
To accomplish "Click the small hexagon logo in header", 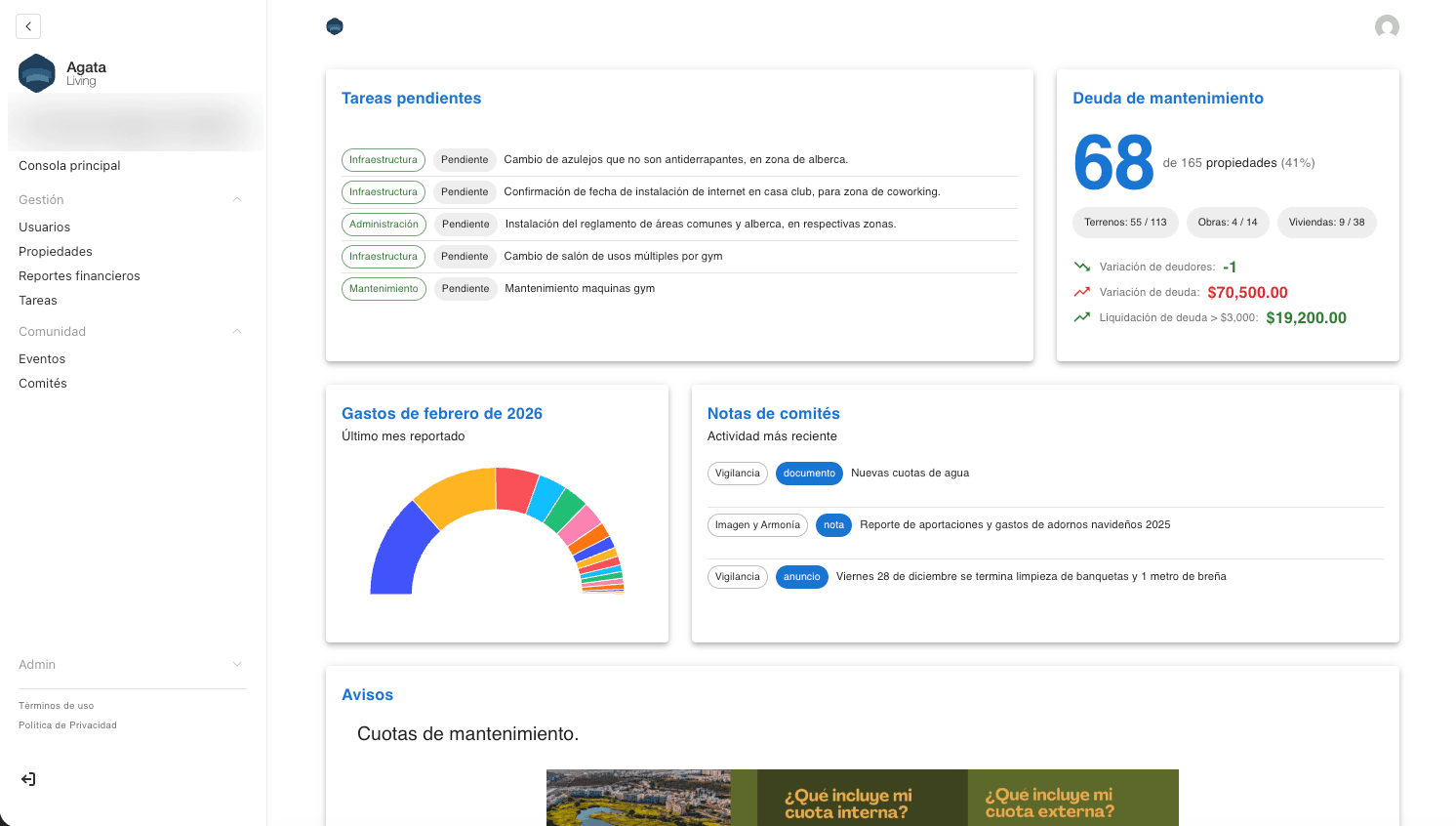I will [335, 26].
